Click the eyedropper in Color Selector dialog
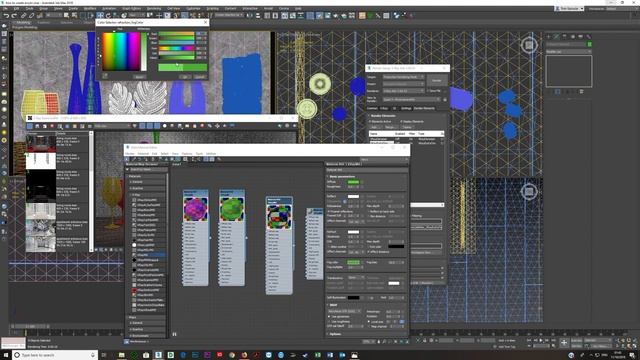The width and height of the screenshot is (640, 360). tap(105, 76)
